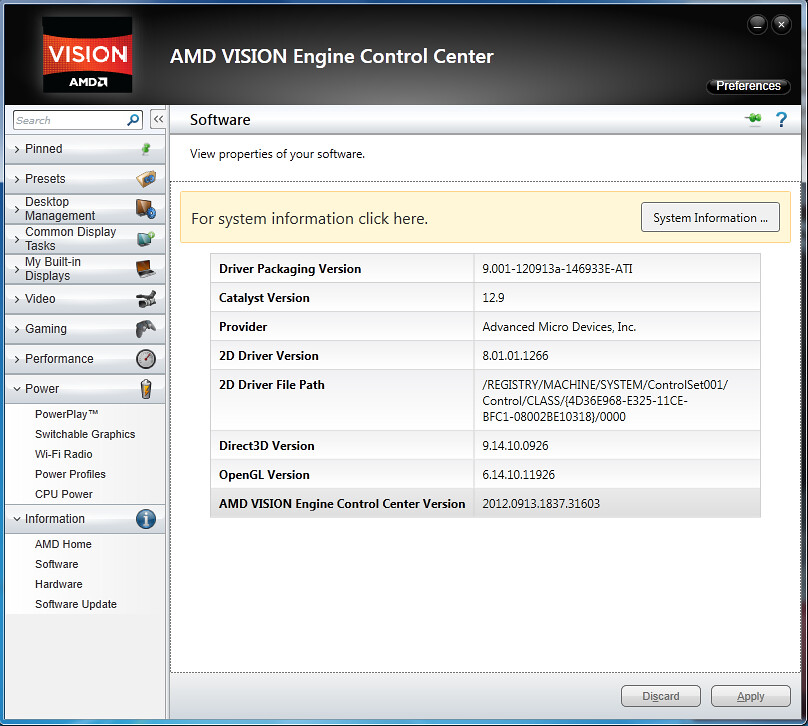Screen dimensions: 808x726
Task: Click the OpenGL Version value 6.14.10.11926
Action: click(518, 475)
